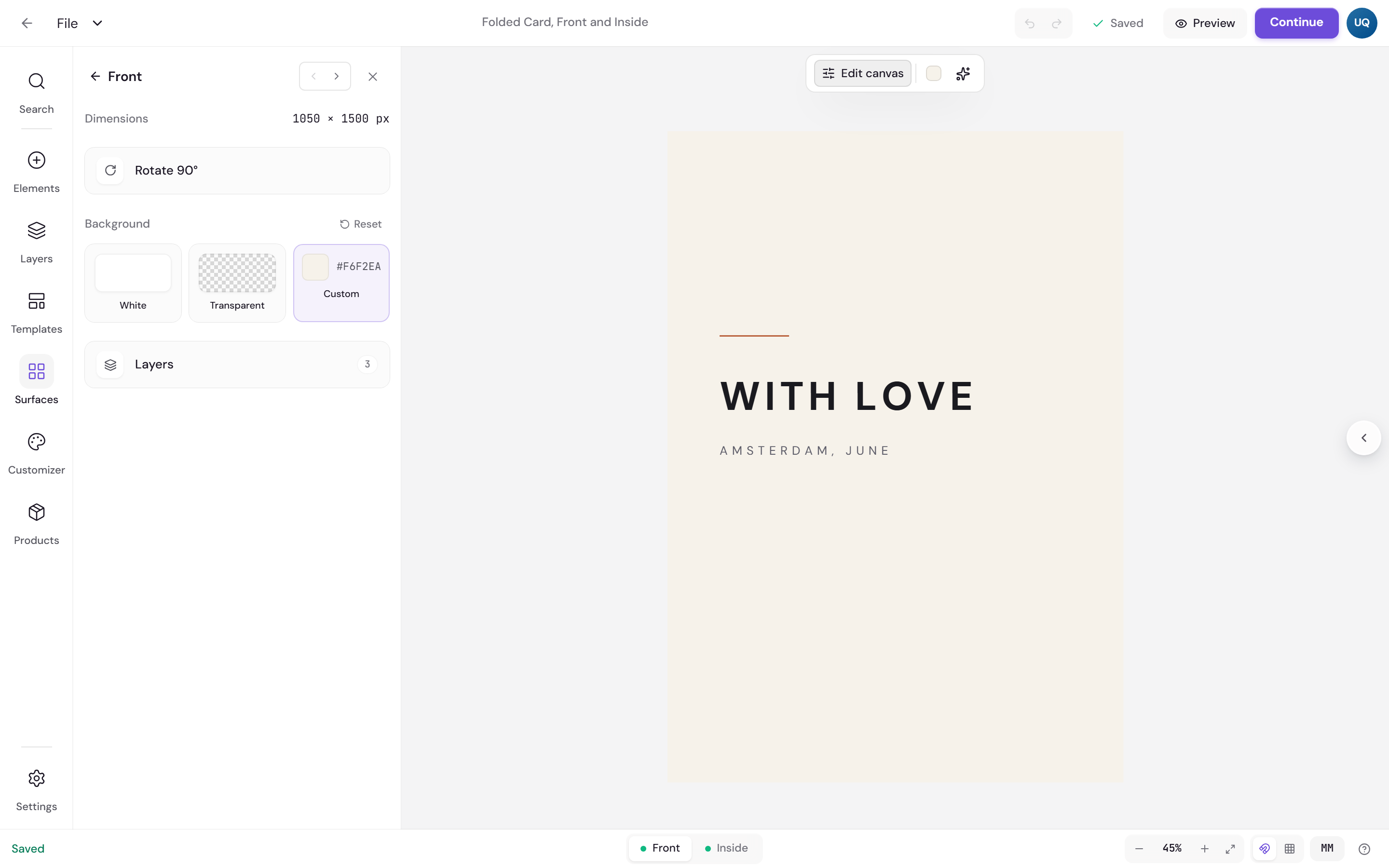Toggle the grid overlay icon
The image size is (1389, 868).
tap(1290, 849)
